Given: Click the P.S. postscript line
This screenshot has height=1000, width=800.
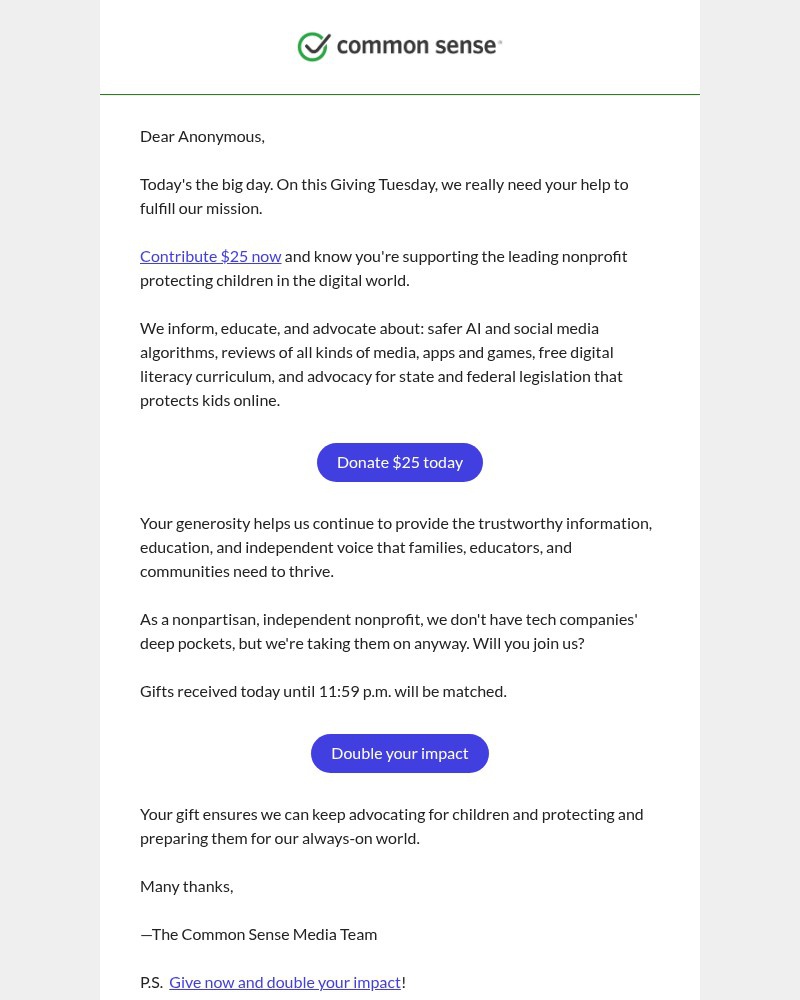Looking at the screenshot, I should [270, 981].
